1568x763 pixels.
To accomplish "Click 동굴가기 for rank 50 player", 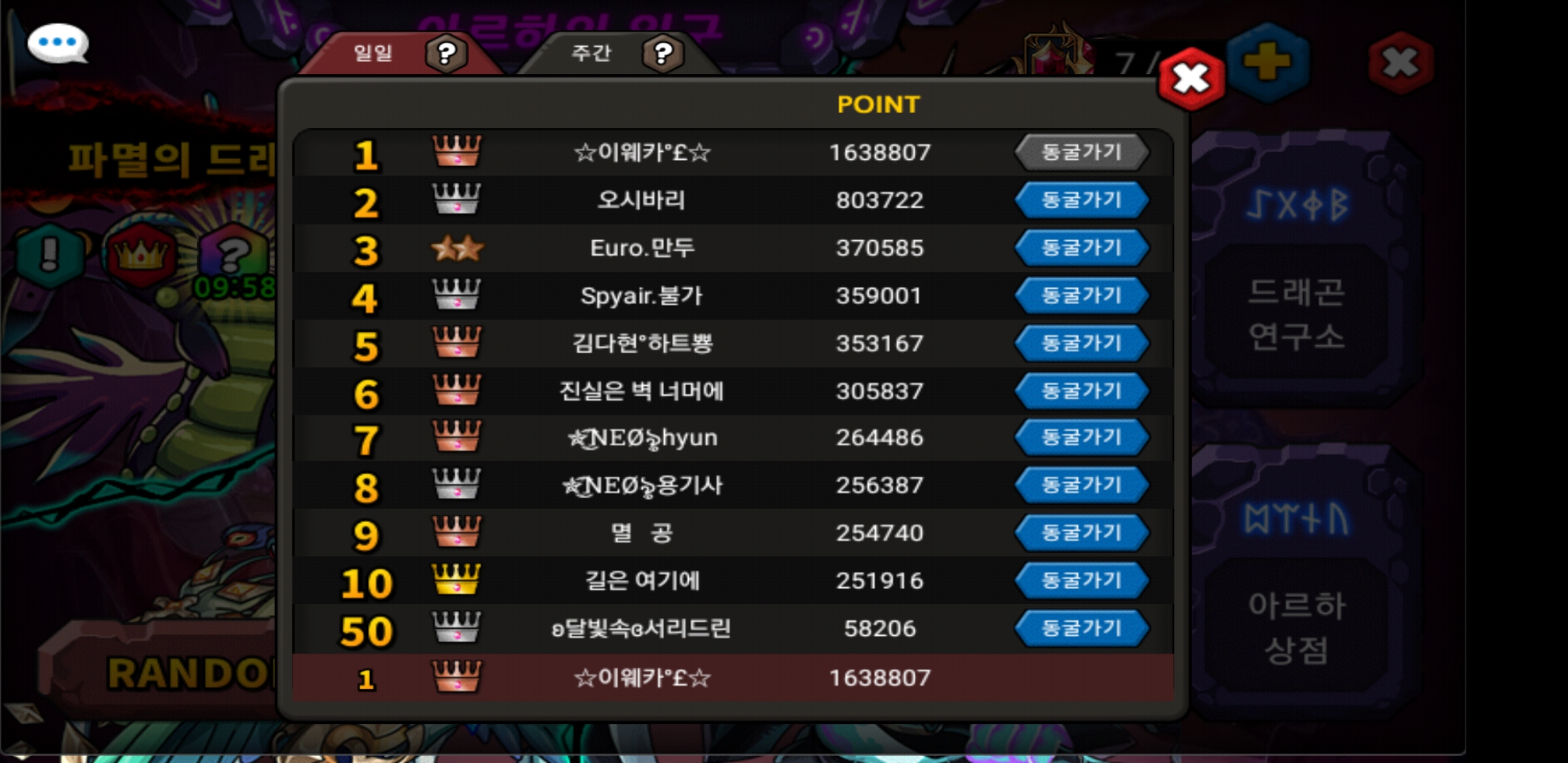I will pos(1081,628).
